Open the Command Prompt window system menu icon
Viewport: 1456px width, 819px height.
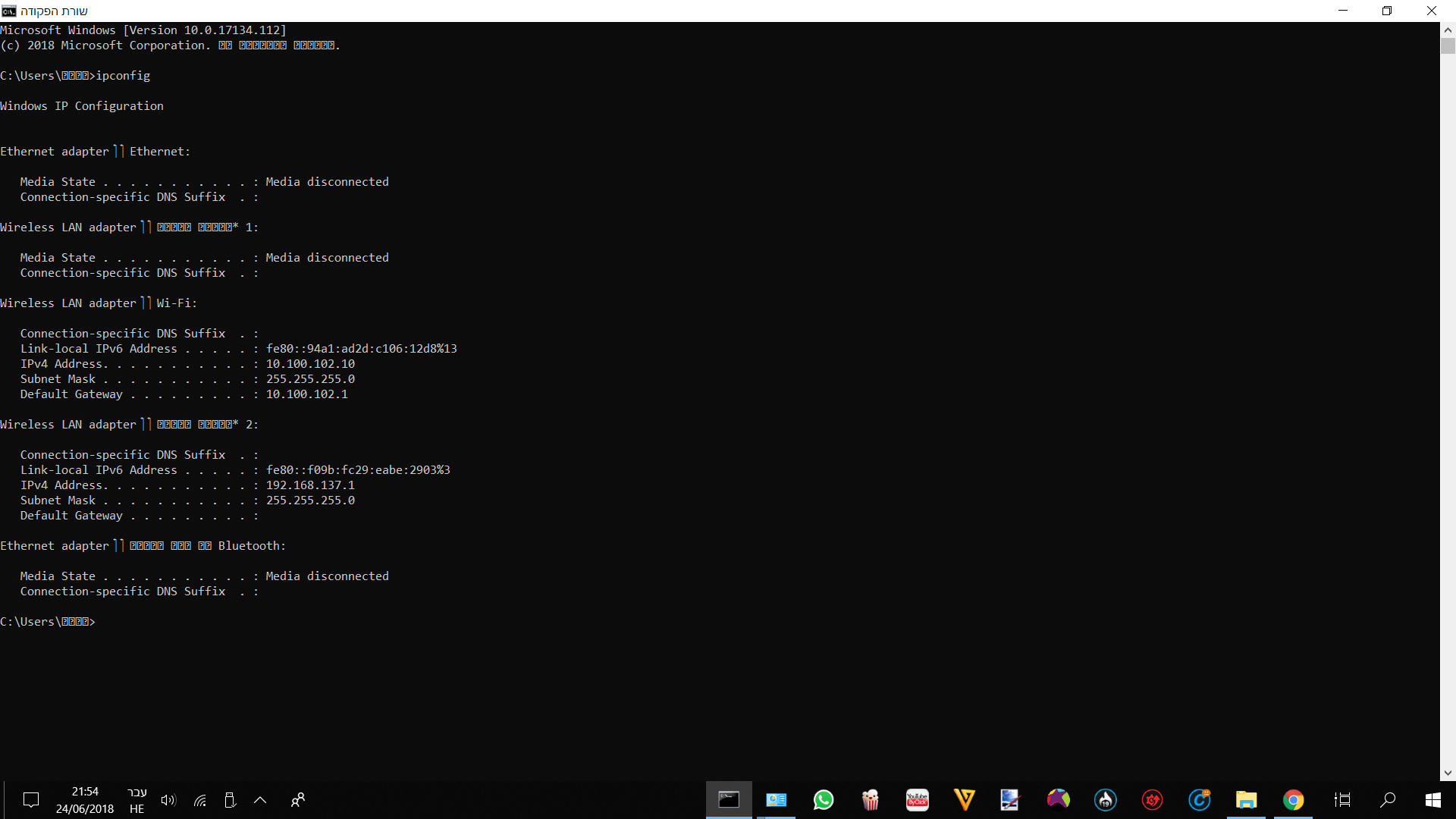[x=8, y=11]
